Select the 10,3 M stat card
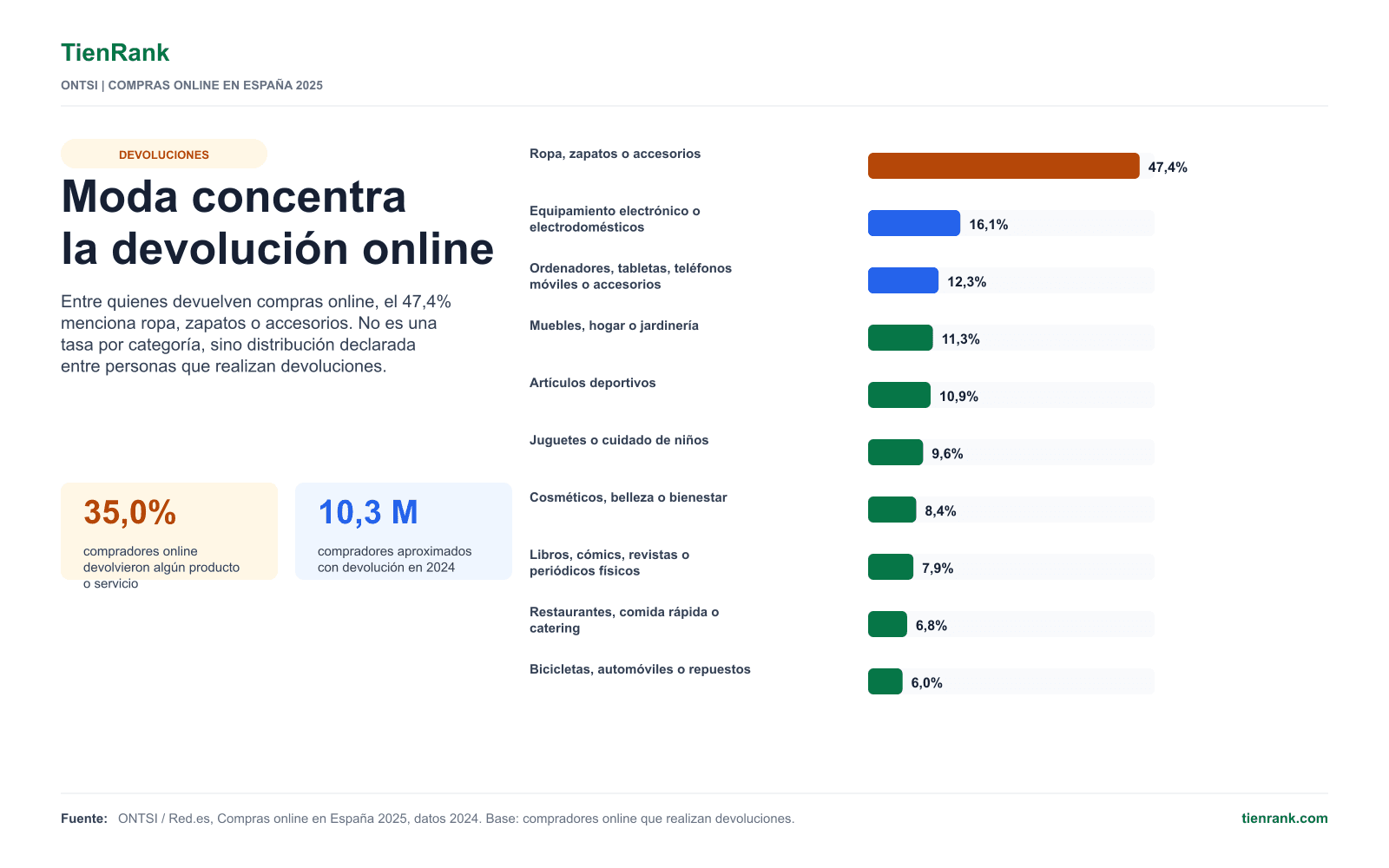This screenshot has width=1389, height=868. (404, 531)
